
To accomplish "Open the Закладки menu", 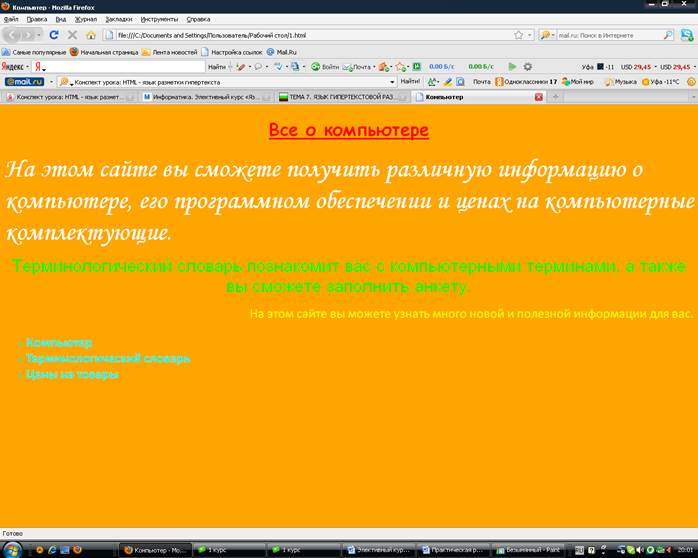I will [118, 19].
